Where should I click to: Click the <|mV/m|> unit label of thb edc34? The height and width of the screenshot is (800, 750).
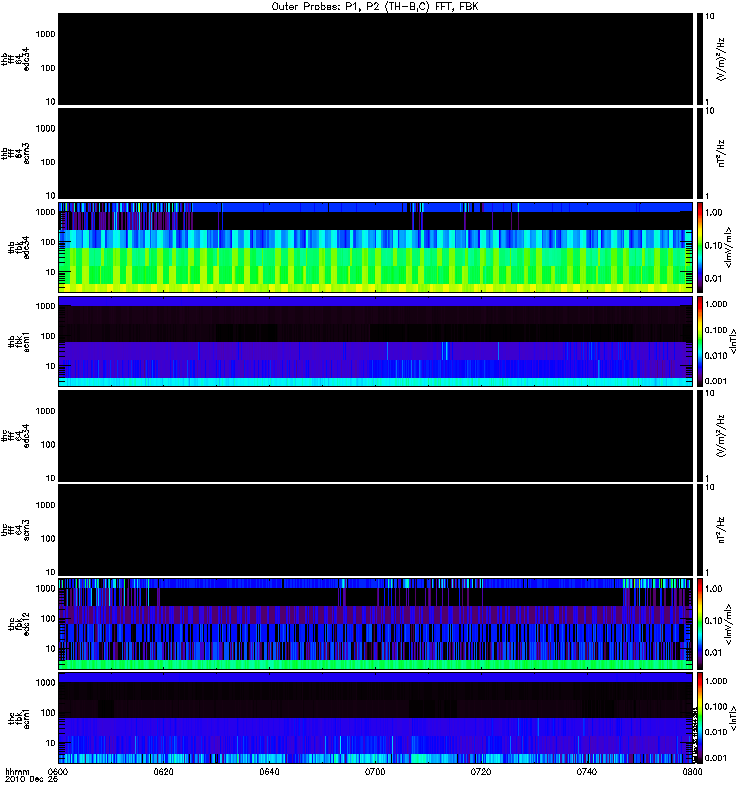729,247
